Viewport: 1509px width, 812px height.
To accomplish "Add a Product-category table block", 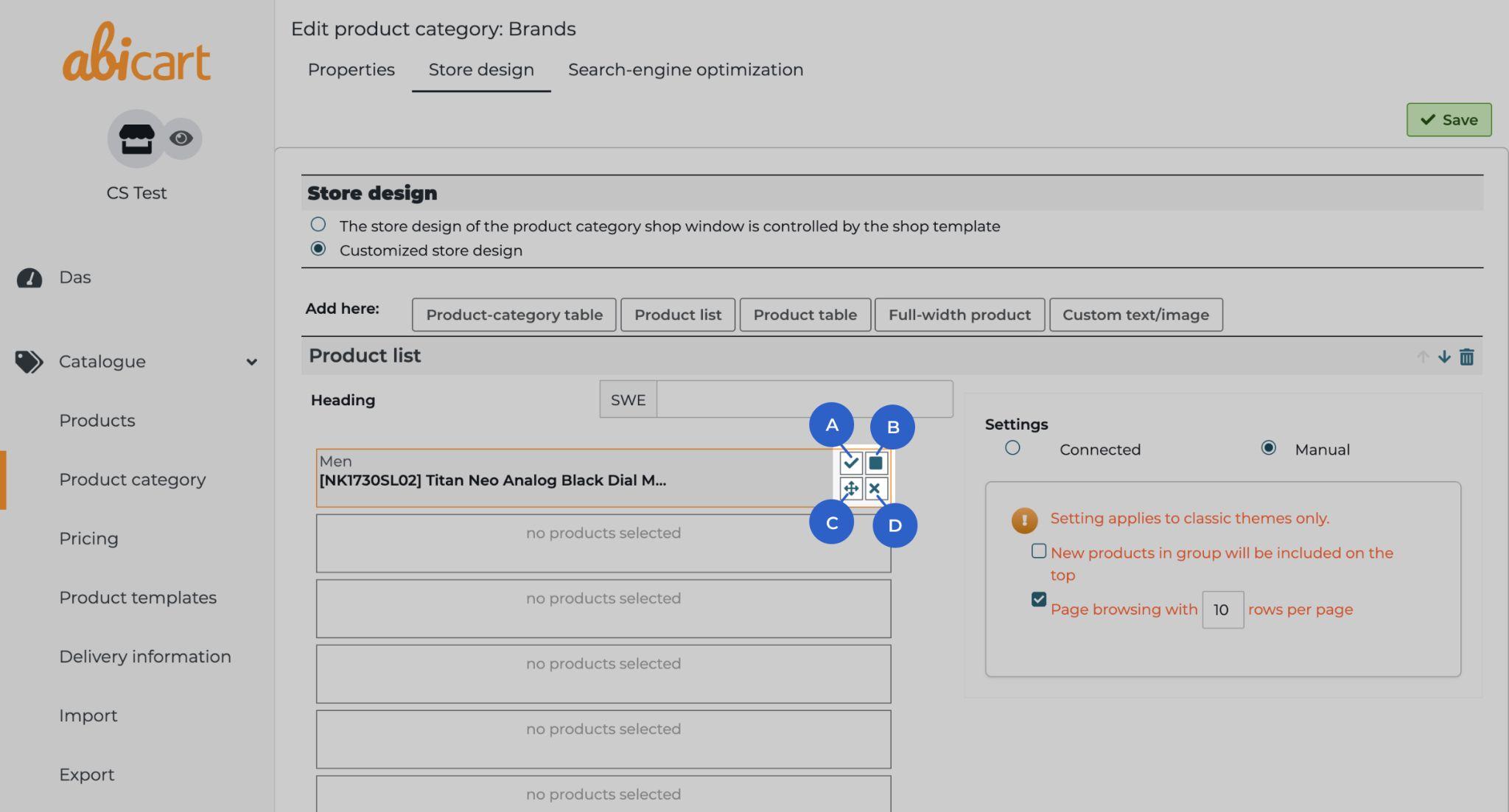I will click(514, 315).
